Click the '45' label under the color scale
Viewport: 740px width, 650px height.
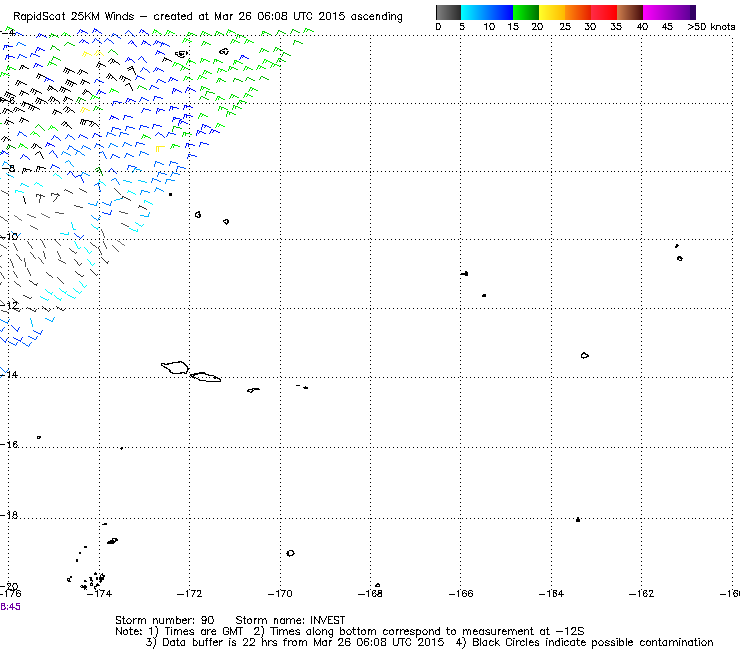click(667, 27)
